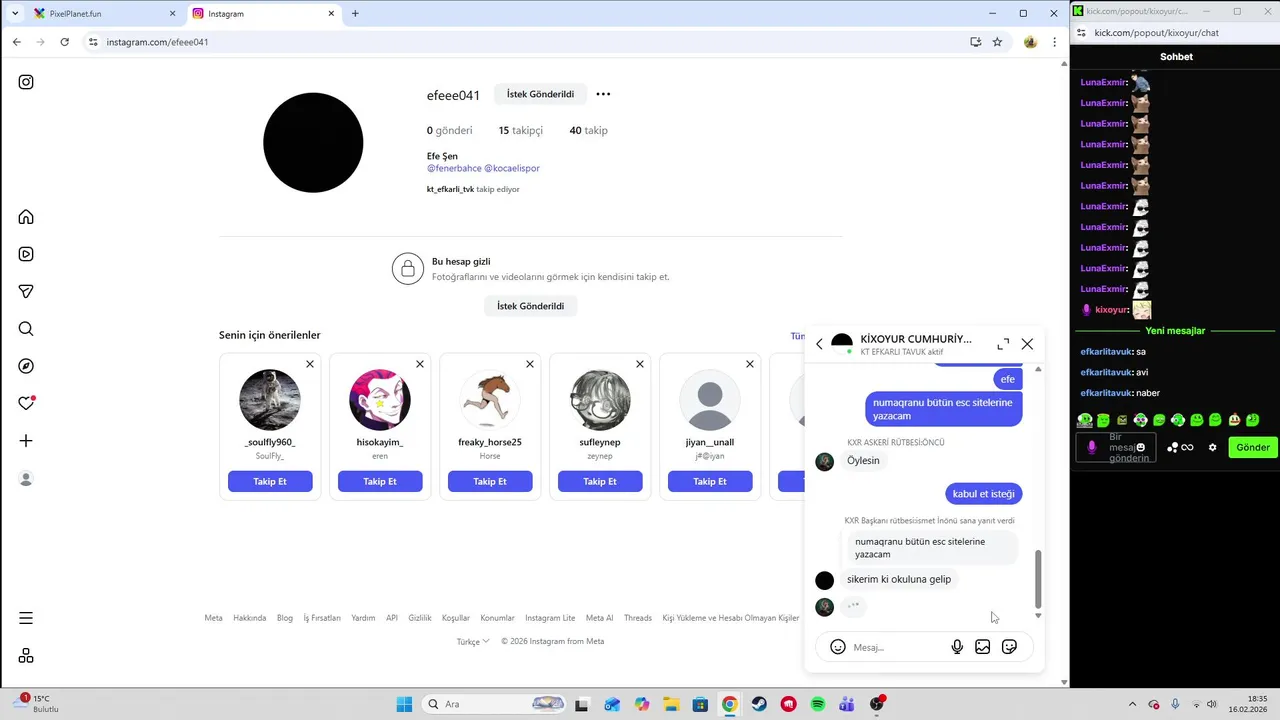Open the Chrome three-dot menu
This screenshot has height=720, width=1280.
(x=1054, y=42)
